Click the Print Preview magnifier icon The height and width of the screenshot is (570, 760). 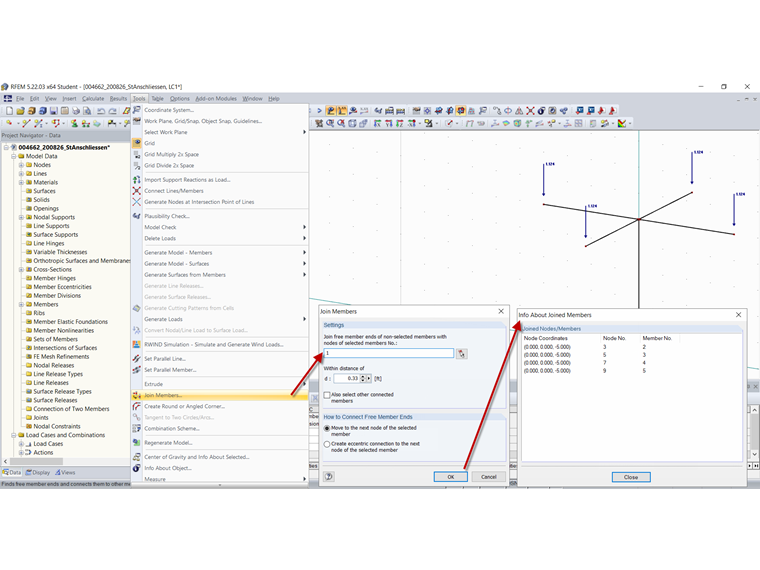click(x=87, y=111)
